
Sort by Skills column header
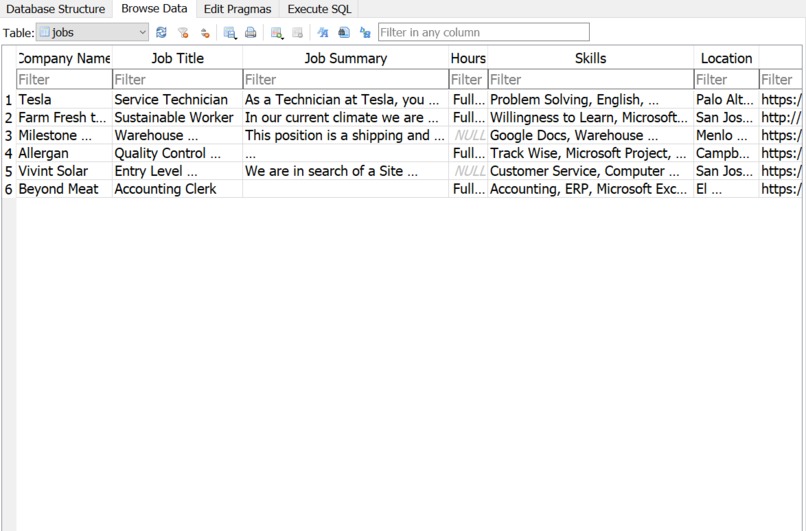point(591,58)
